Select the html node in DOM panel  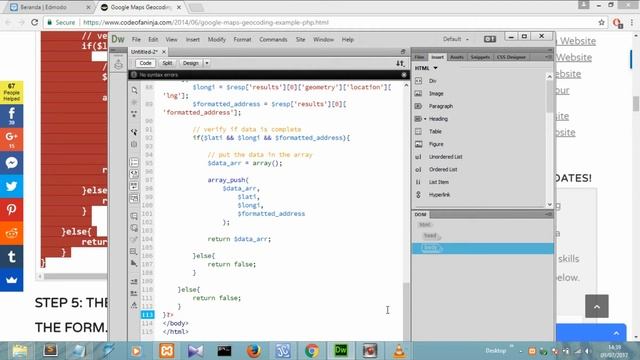pos(424,224)
